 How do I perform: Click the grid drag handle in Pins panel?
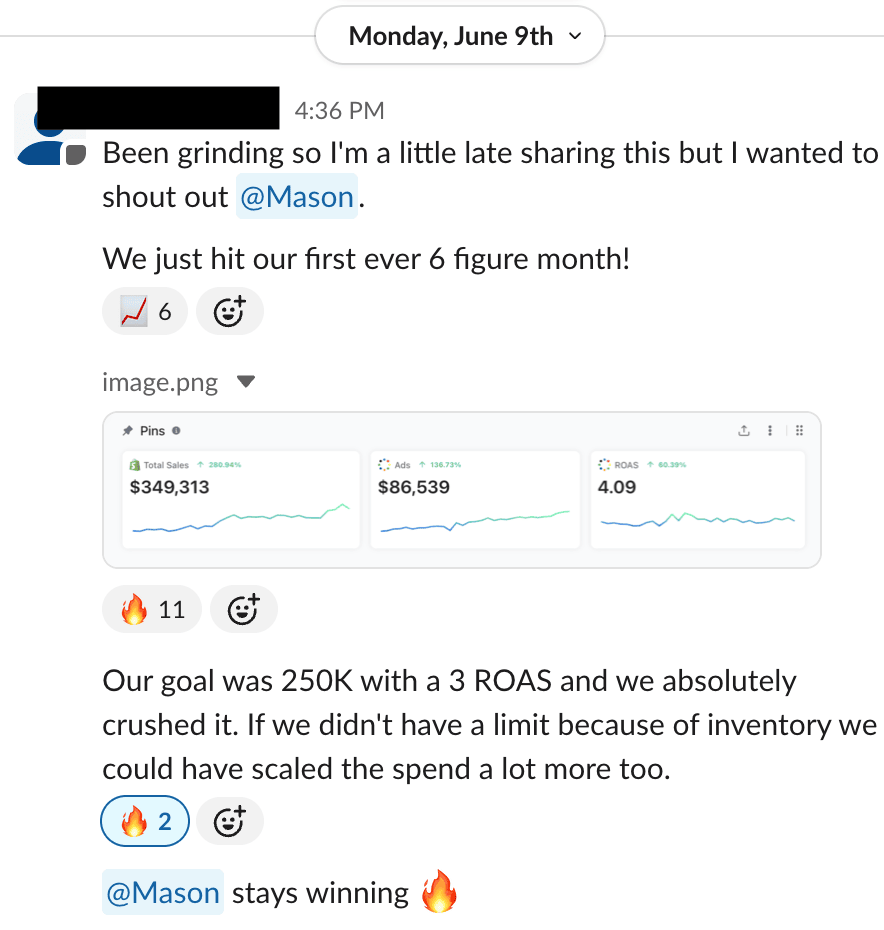(800, 431)
